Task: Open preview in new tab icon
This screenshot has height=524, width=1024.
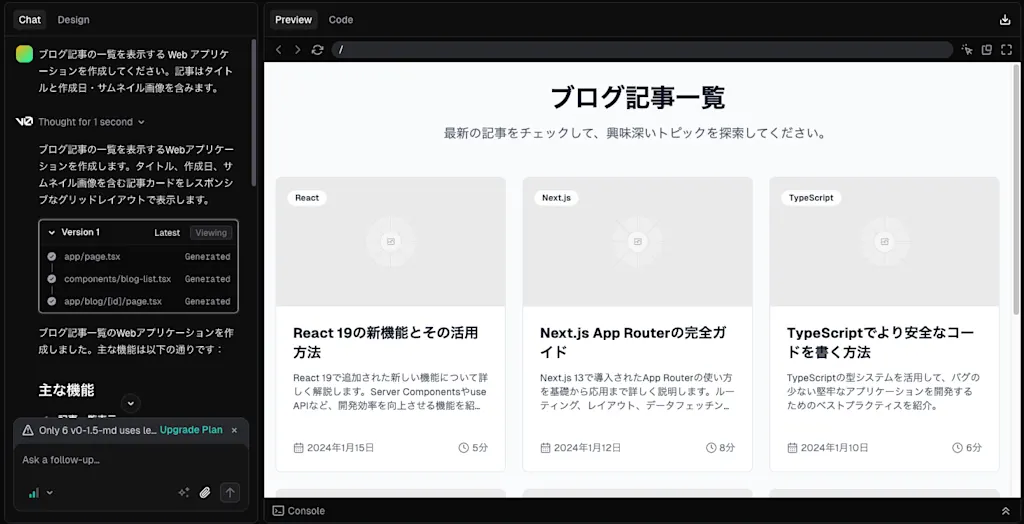Action: 987,50
